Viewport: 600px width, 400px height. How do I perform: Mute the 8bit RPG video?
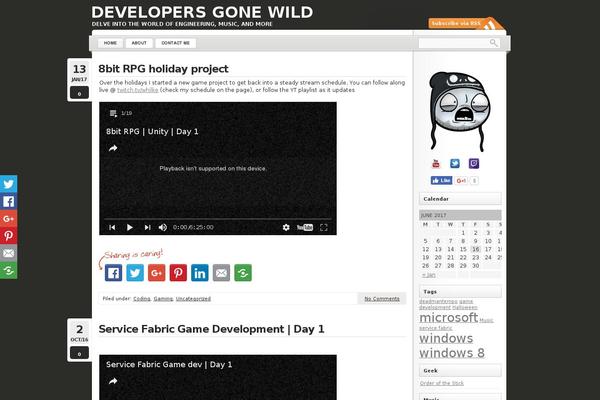tap(163, 227)
